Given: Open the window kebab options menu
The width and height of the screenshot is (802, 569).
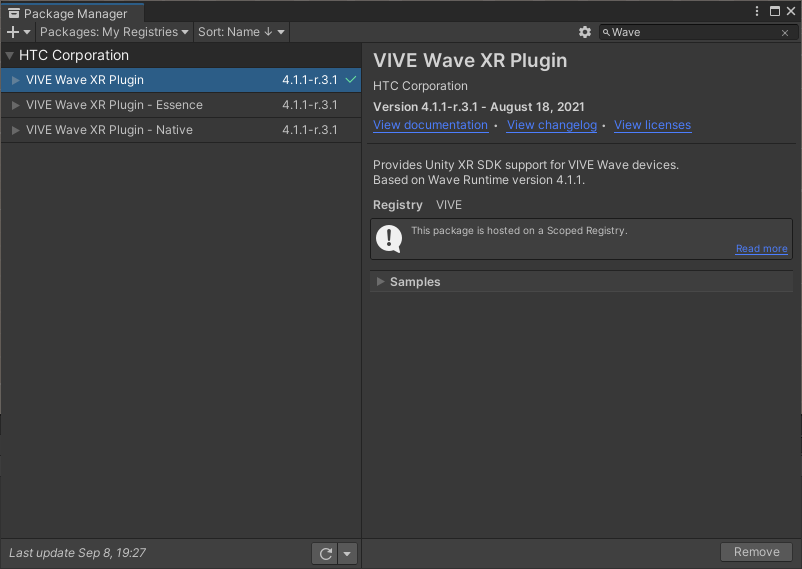Looking at the screenshot, I should pyautogui.click(x=757, y=11).
